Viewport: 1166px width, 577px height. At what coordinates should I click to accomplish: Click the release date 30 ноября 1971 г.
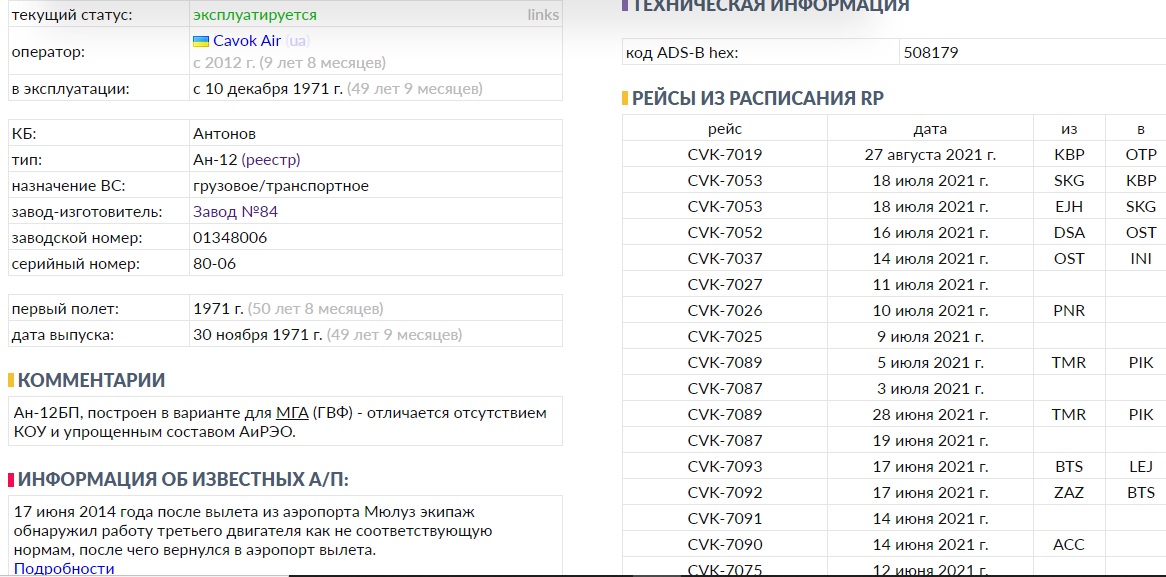(257, 335)
